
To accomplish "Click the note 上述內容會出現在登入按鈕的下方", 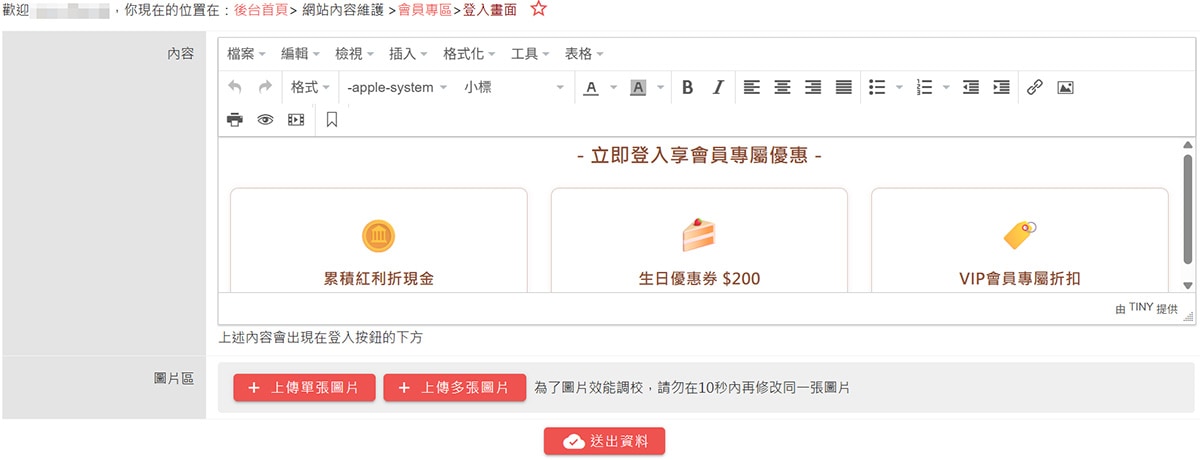I will click(x=320, y=338).
